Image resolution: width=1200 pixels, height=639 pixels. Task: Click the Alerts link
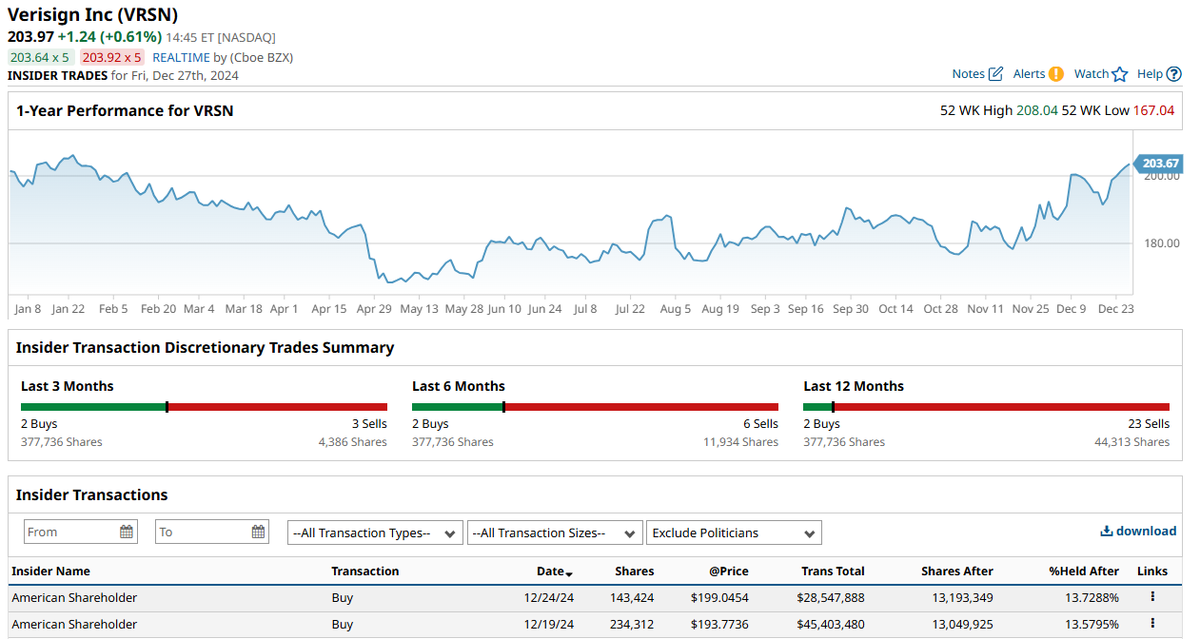(1029, 74)
